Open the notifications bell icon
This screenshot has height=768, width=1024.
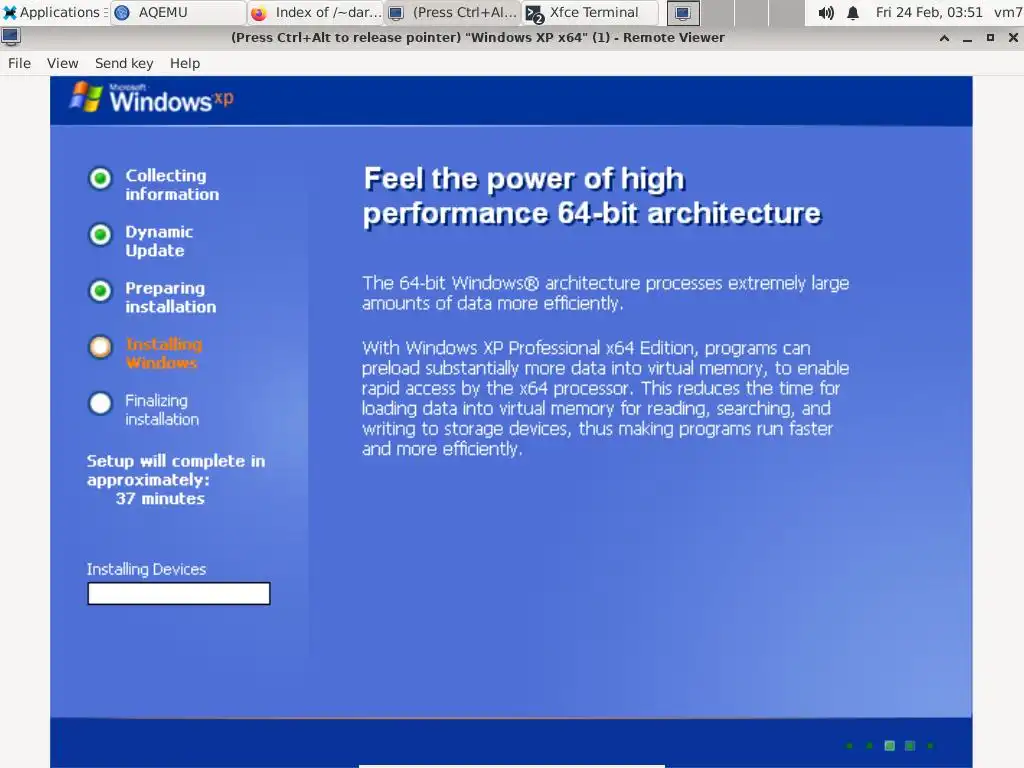pyautogui.click(x=852, y=12)
